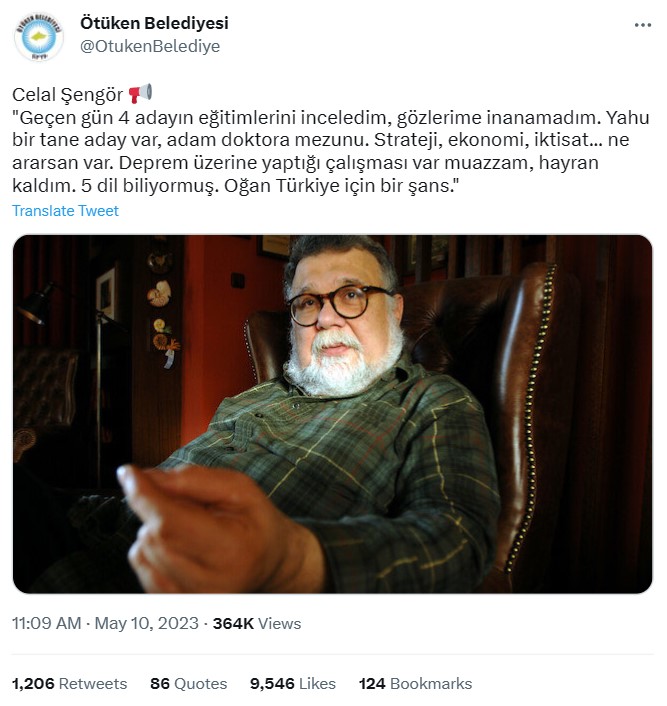Show the 1,206 Retweets list
The image size is (667, 706).
tap(69, 683)
